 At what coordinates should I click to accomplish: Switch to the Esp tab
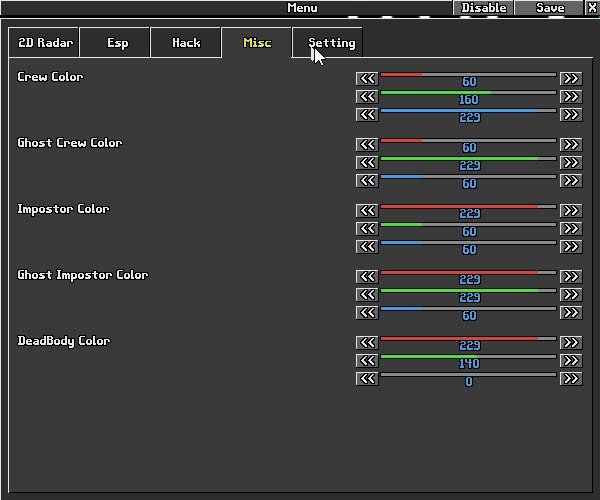tap(115, 42)
